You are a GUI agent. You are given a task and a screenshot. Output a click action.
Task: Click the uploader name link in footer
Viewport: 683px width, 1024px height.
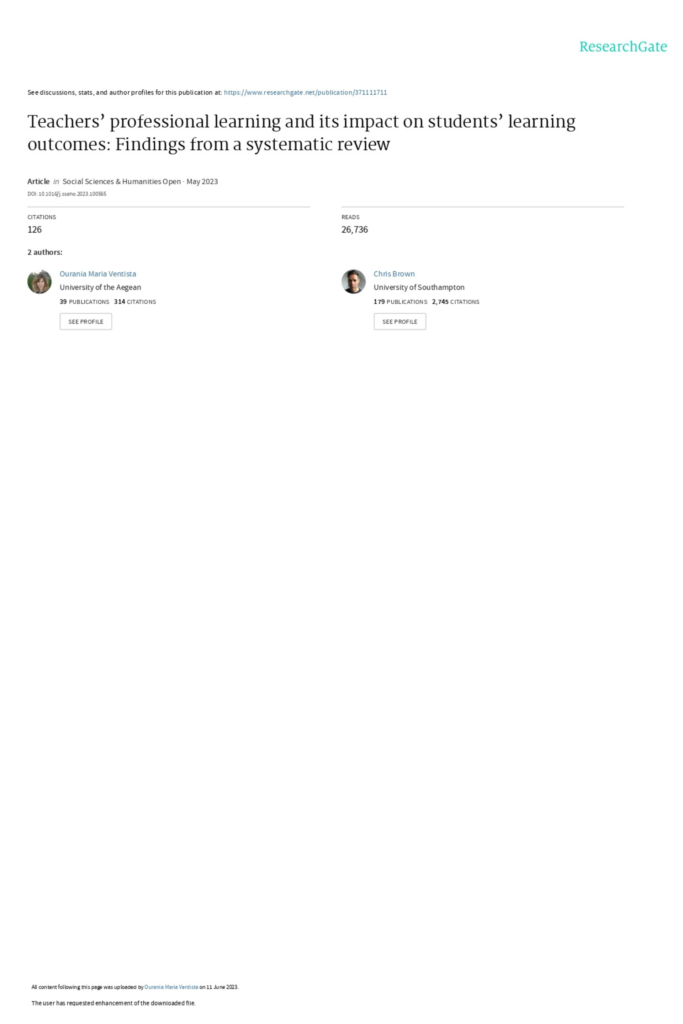tap(171, 987)
